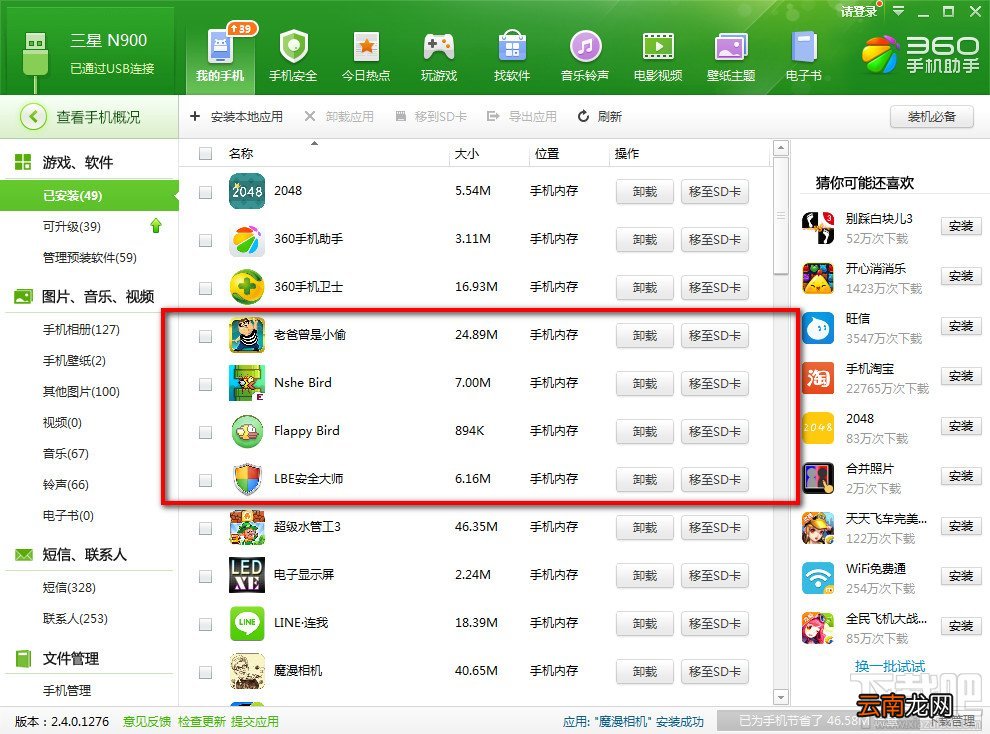Select the Flappy Bird checkbox
990x734 pixels.
205,432
